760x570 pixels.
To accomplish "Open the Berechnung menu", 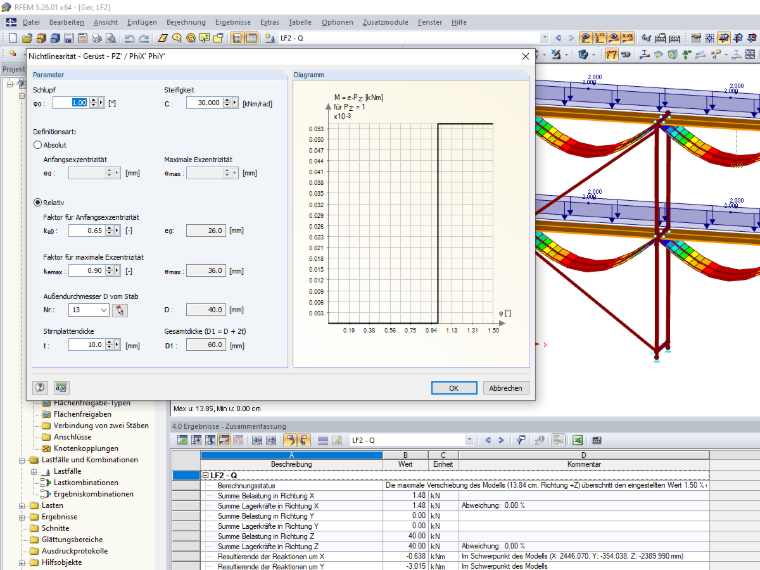I will pyautogui.click(x=186, y=22).
